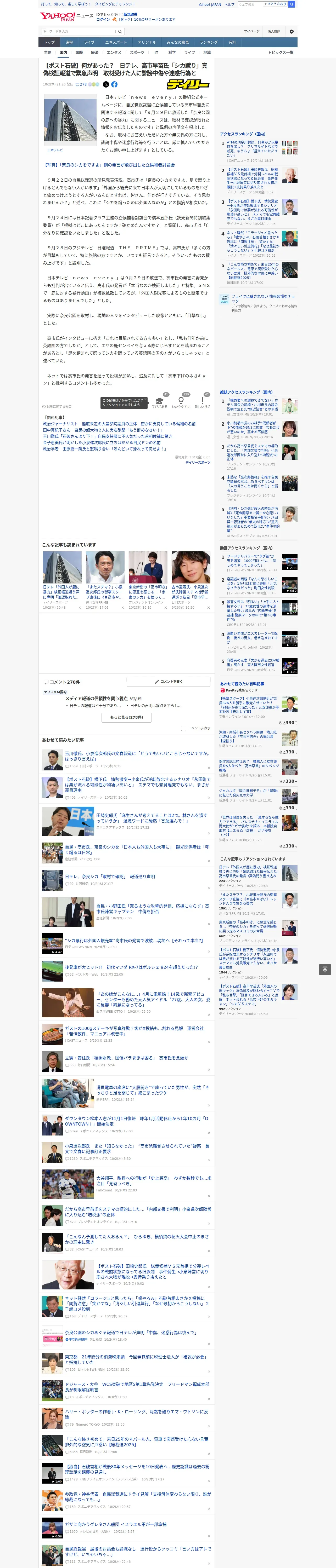Open the settings gear icon beside 購入履歴
The width and height of the screenshot is (336, 1568).
tap(292, 31)
